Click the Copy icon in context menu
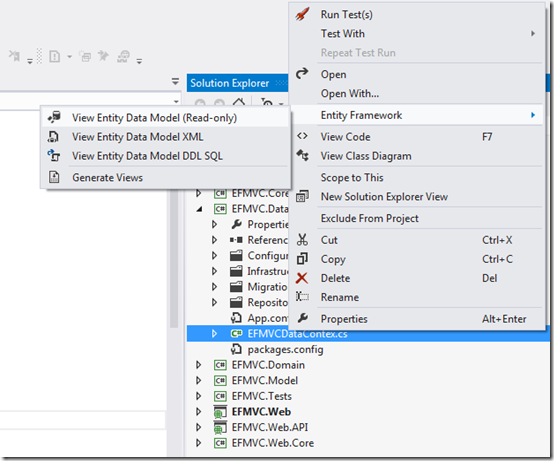 [302, 259]
